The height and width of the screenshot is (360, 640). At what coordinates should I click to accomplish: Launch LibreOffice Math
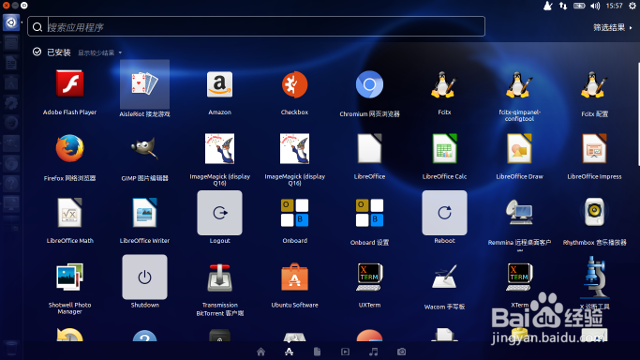(70, 212)
